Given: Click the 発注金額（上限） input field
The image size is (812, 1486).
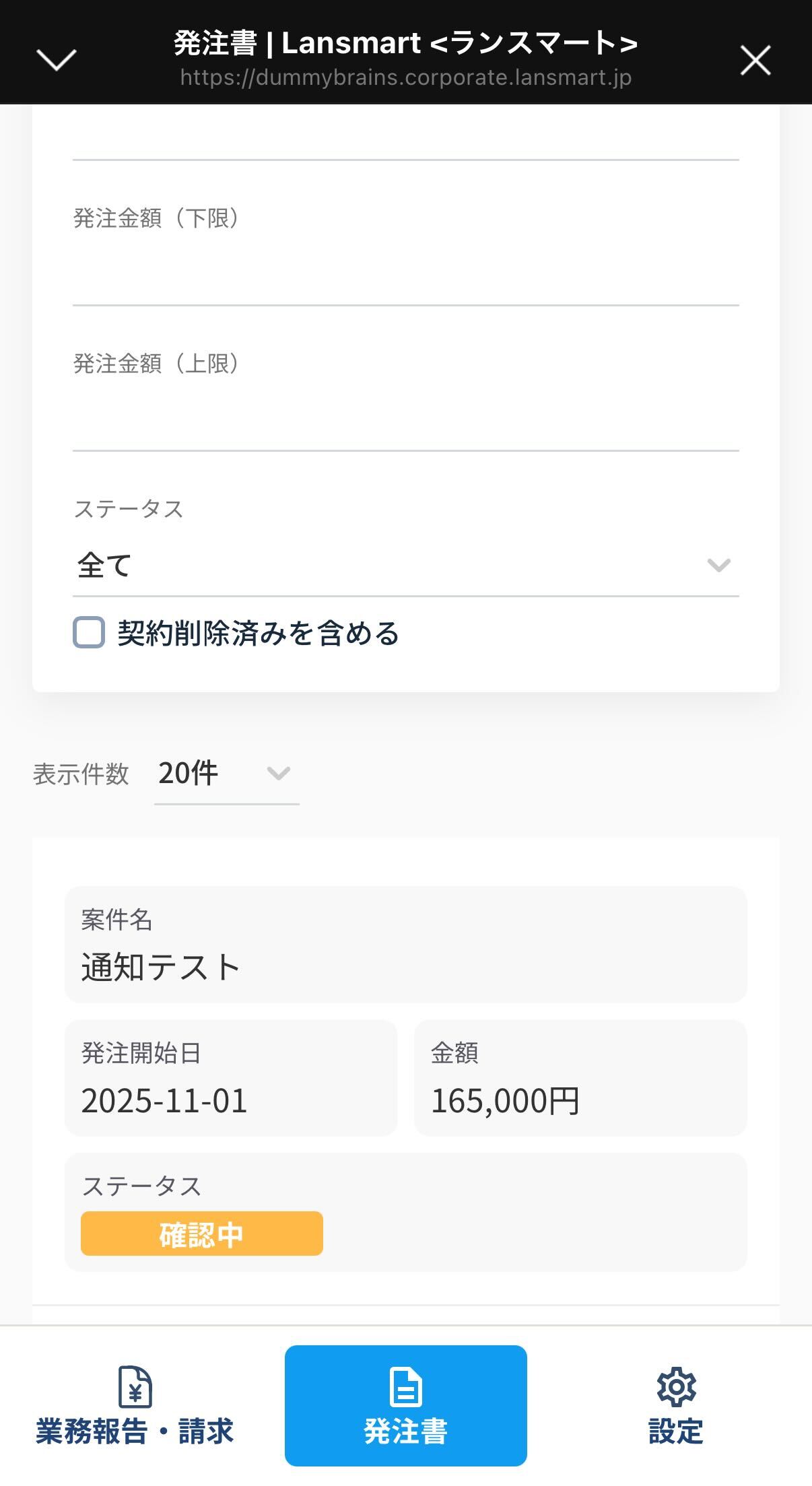Looking at the screenshot, I should pyautogui.click(x=405, y=421).
